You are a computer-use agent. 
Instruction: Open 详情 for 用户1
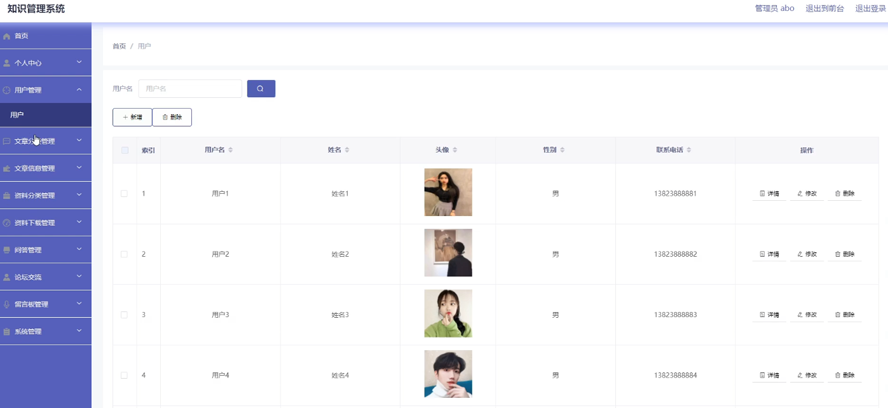click(769, 194)
